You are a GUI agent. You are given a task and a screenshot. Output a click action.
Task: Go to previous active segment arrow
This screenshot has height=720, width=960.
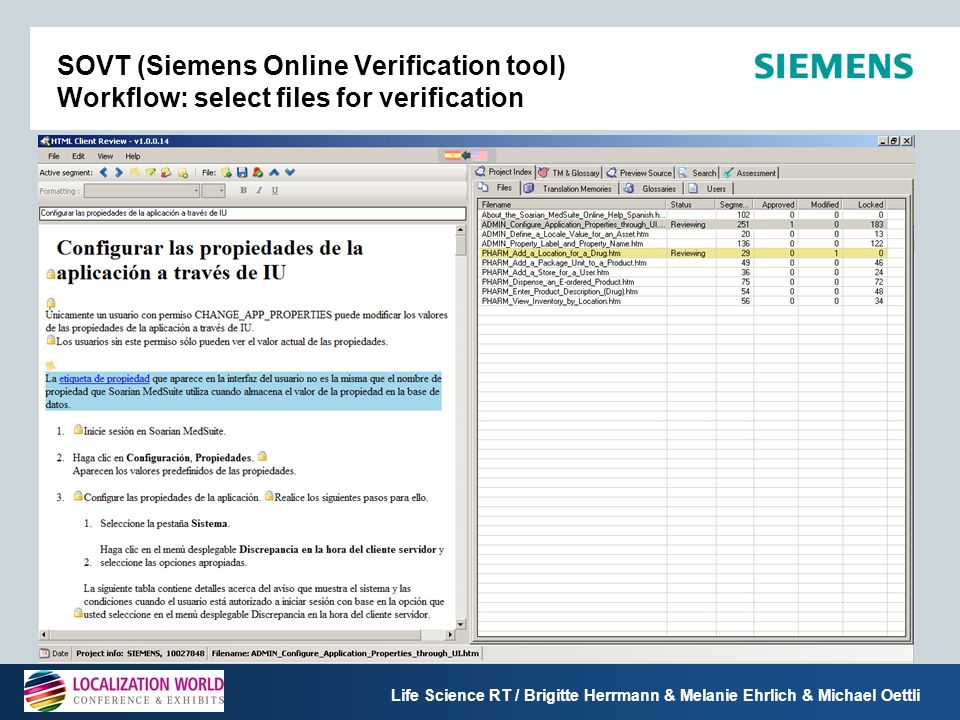(103, 173)
